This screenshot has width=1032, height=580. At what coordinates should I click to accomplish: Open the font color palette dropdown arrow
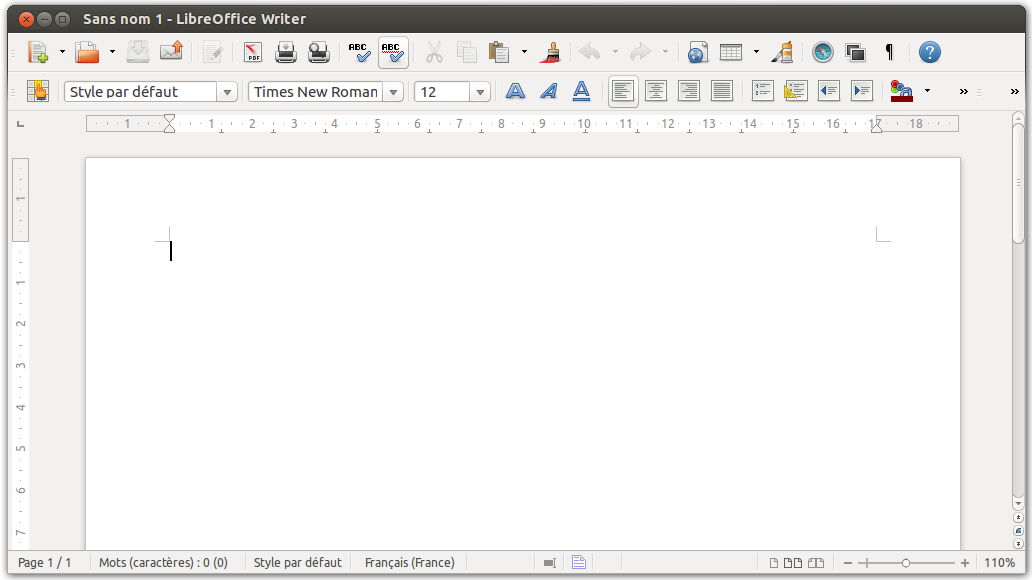point(927,91)
